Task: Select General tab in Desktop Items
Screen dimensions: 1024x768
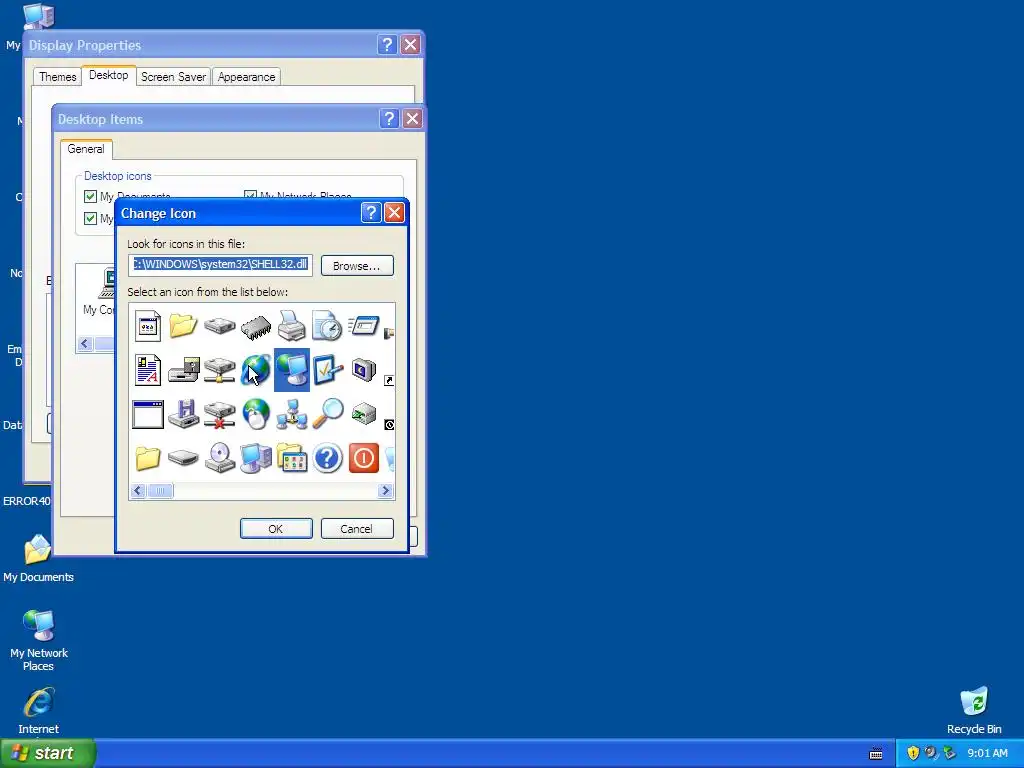Action: [86, 149]
